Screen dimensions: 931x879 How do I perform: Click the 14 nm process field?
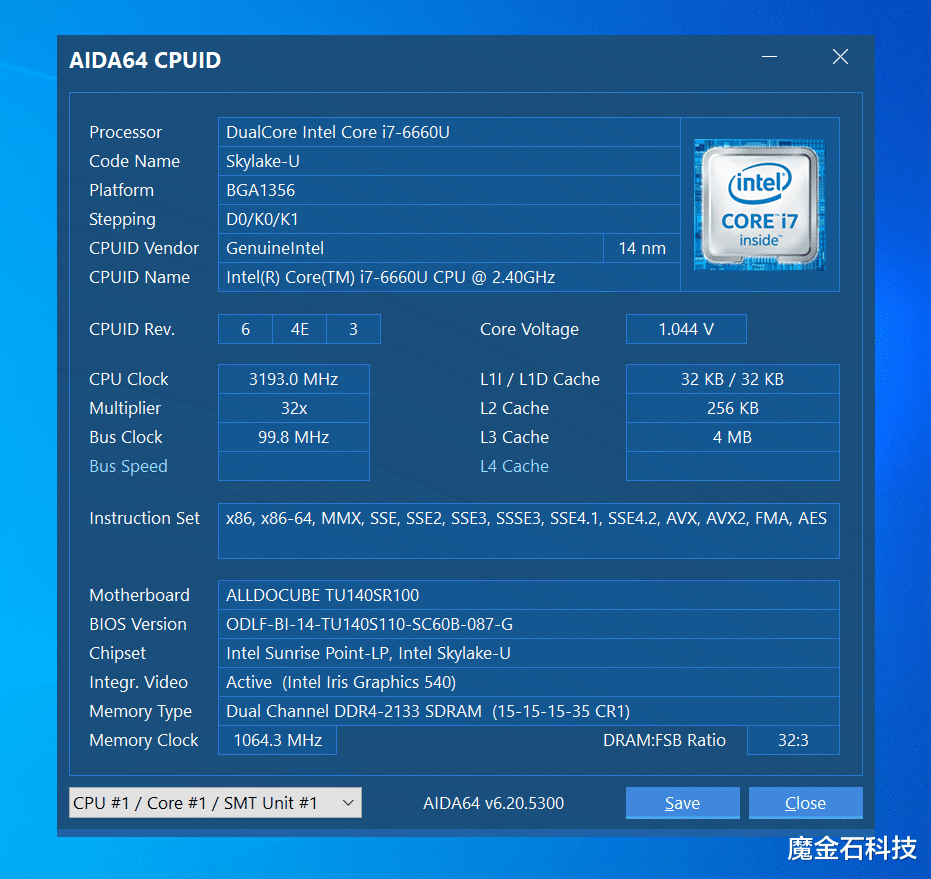pyautogui.click(x=642, y=248)
